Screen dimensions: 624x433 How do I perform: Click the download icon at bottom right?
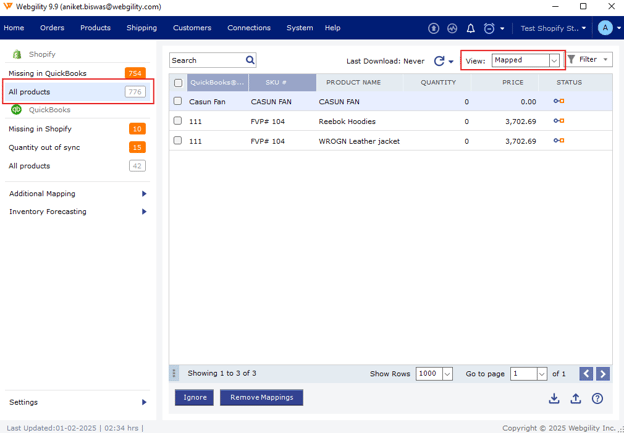[554, 398]
